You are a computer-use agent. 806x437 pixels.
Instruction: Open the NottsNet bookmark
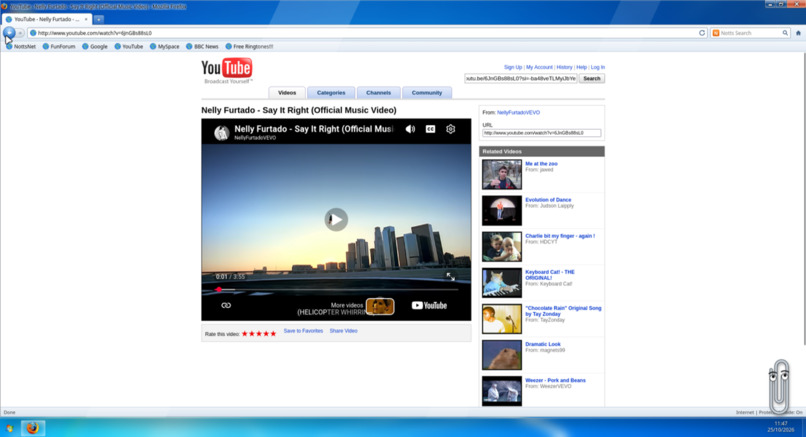(21, 46)
